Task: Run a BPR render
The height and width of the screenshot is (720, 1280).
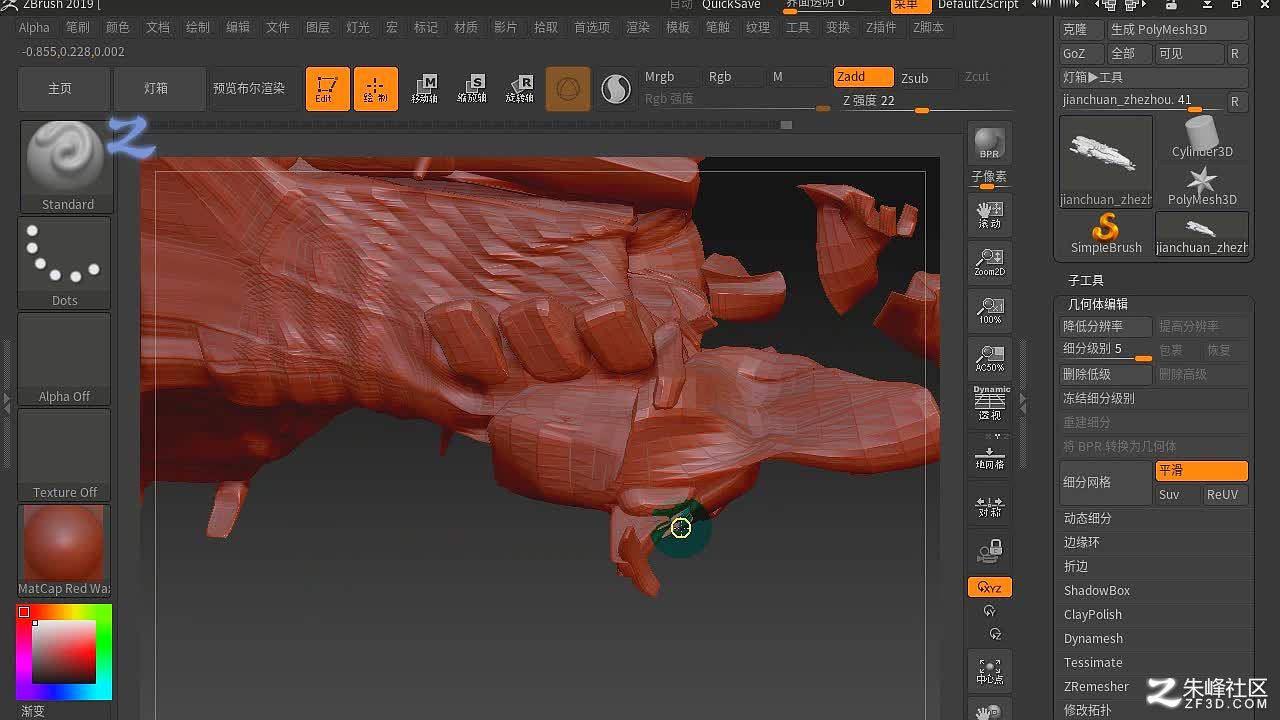Action: [989, 144]
